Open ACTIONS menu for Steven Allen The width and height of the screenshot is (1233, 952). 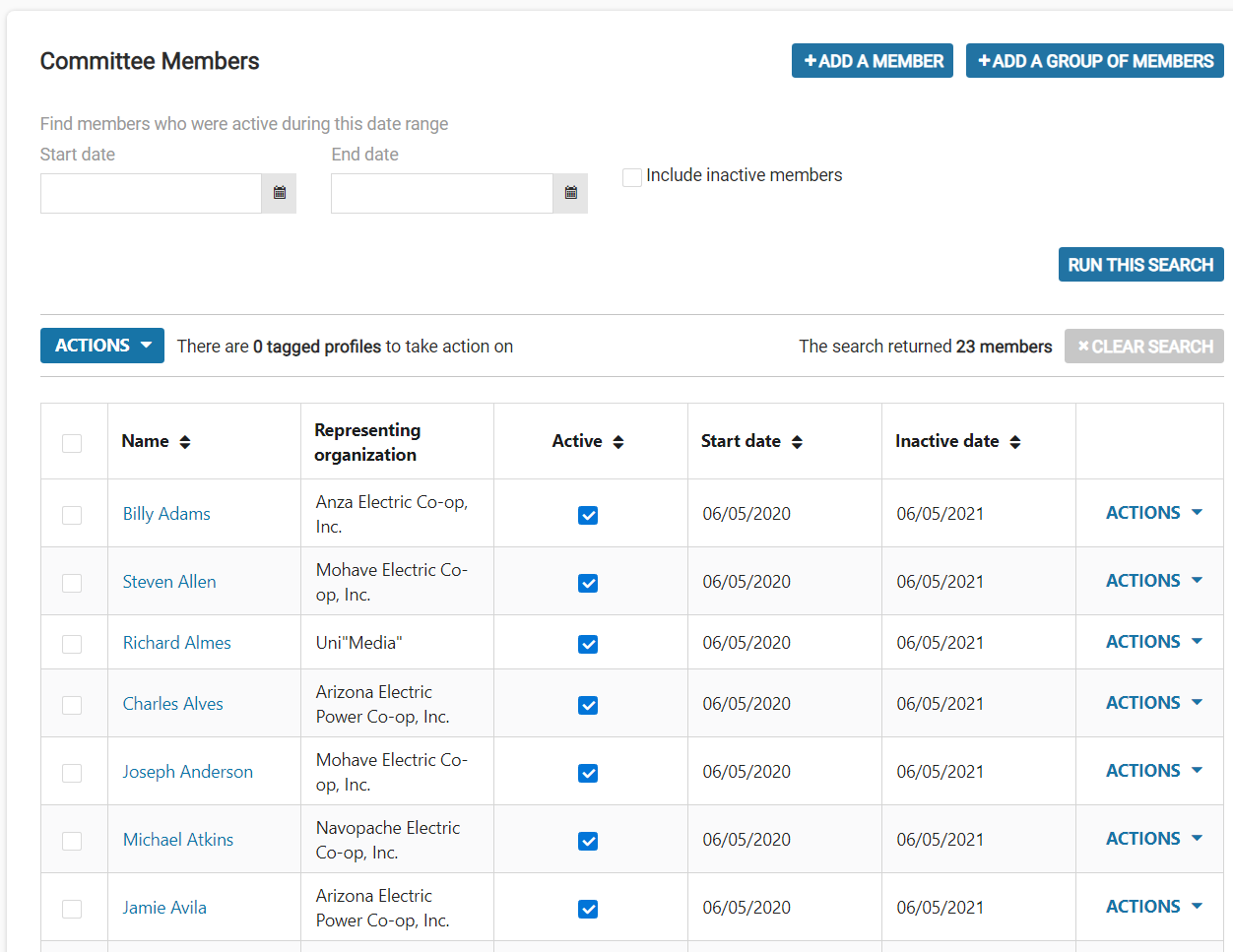pos(1154,581)
